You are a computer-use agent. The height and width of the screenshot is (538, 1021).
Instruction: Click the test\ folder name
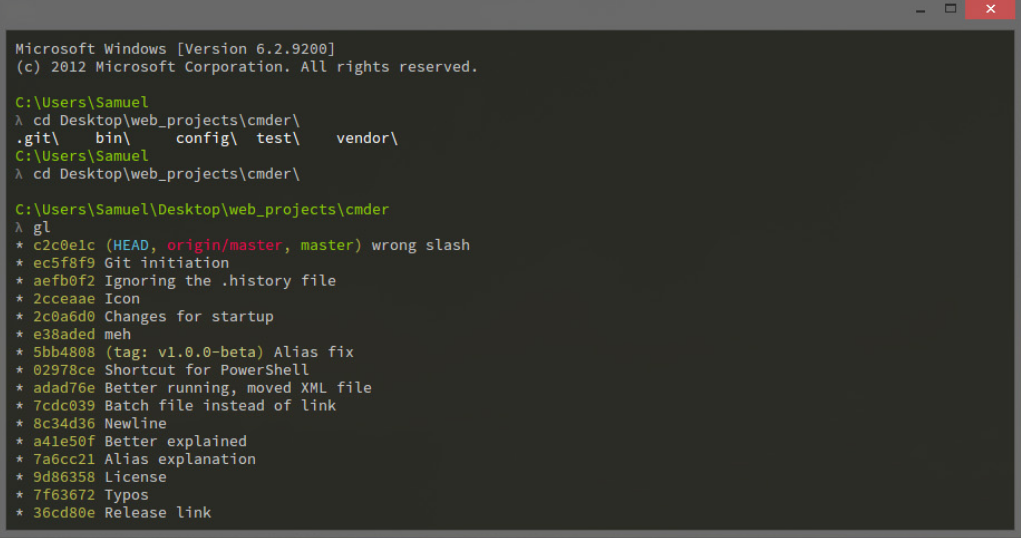point(278,138)
